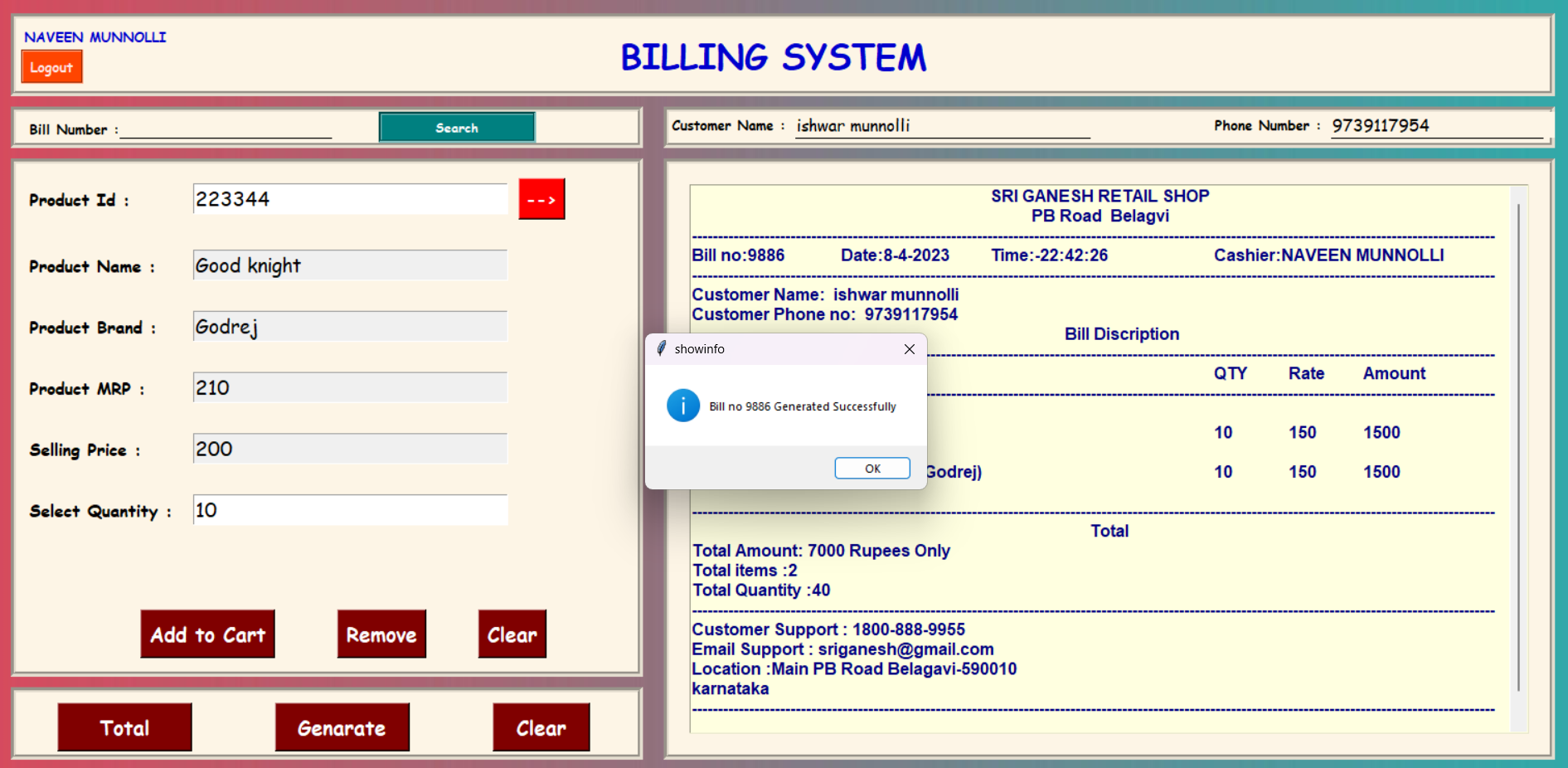Click the Select Quantity field
Screen dimensions: 1568x768
[350, 510]
